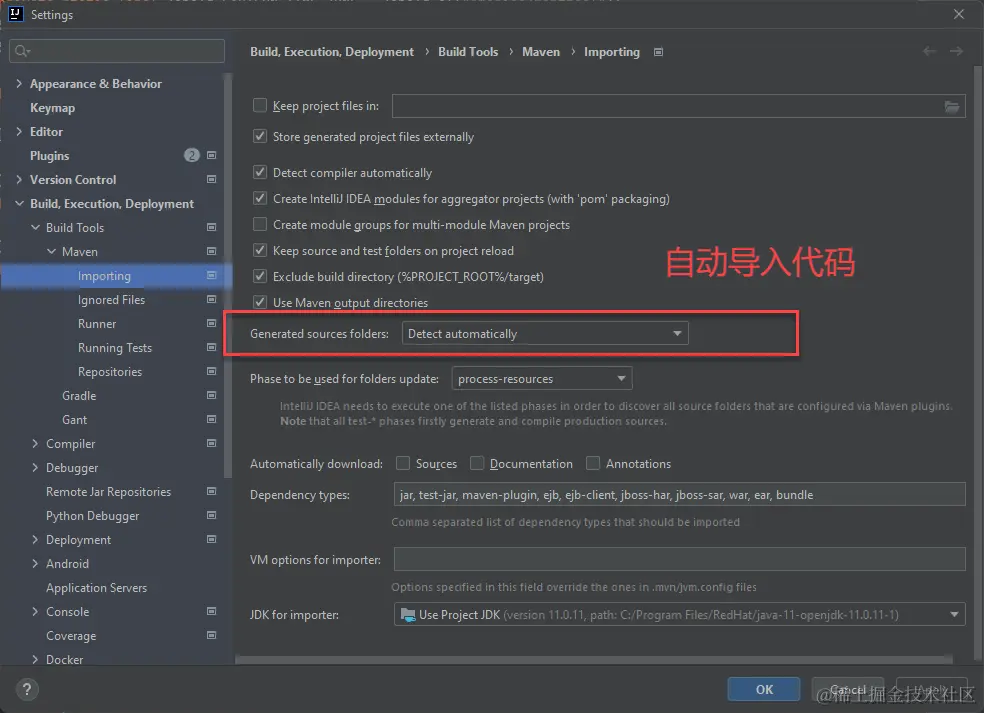Click Build, Execution, Deployment breadcrumb
Image resolution: width=984 pixels, height=713 pixels.
pos(332,52)
